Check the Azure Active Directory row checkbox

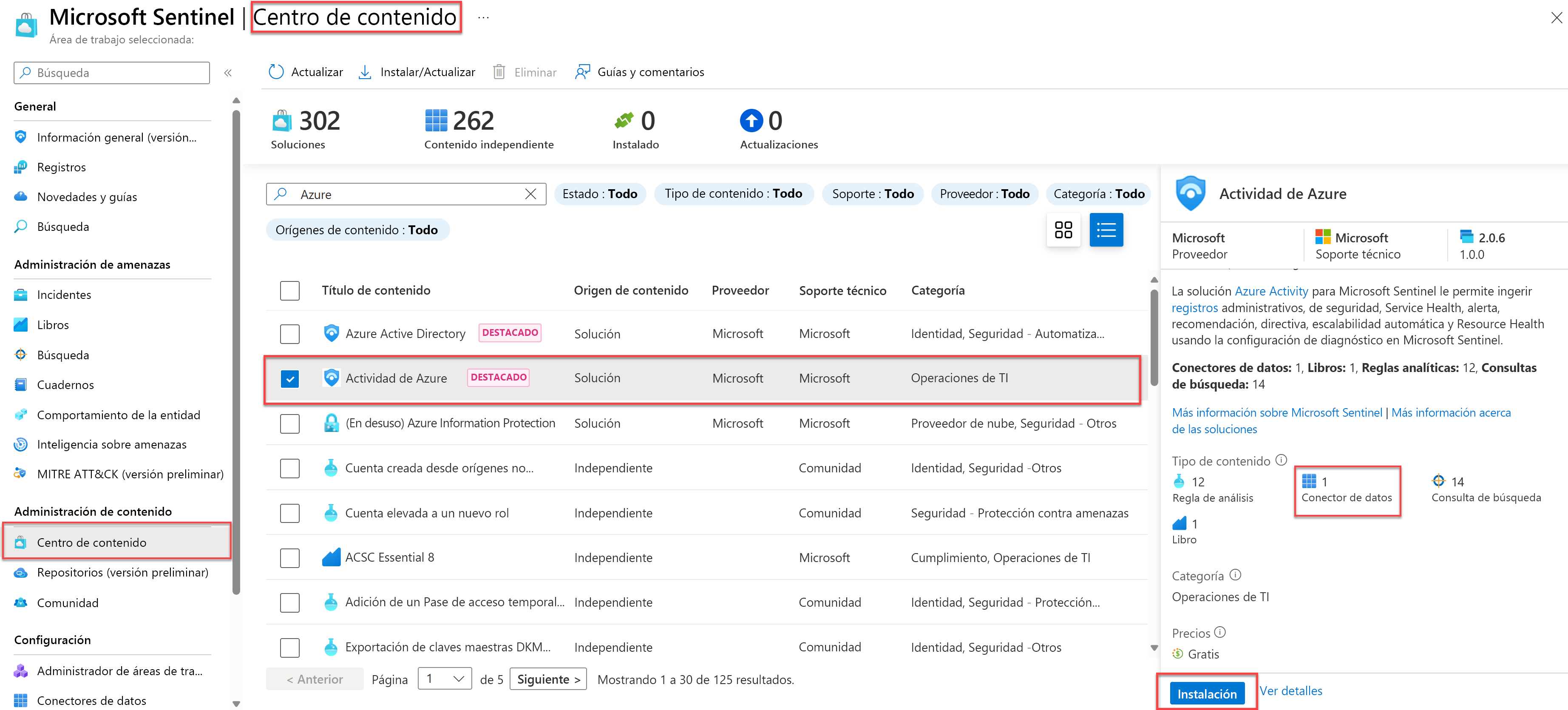tap(290, 334)
